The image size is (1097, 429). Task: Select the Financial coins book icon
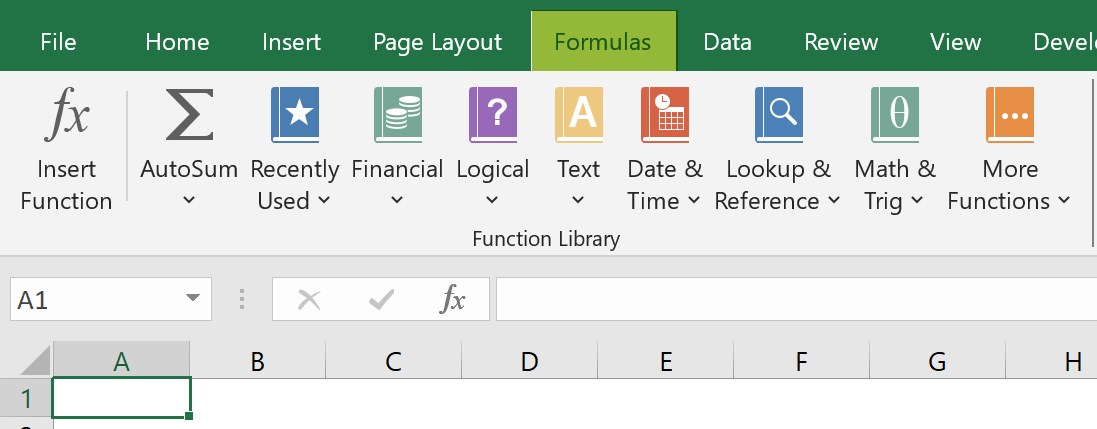397,115
